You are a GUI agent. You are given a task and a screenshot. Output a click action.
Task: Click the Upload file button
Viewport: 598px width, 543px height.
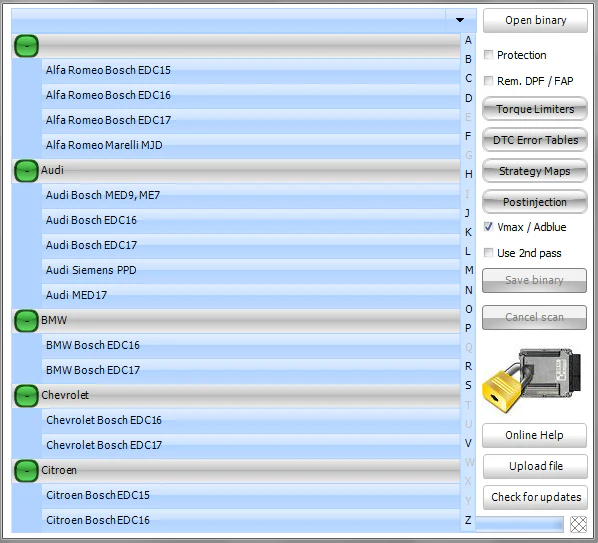(535, 466)
